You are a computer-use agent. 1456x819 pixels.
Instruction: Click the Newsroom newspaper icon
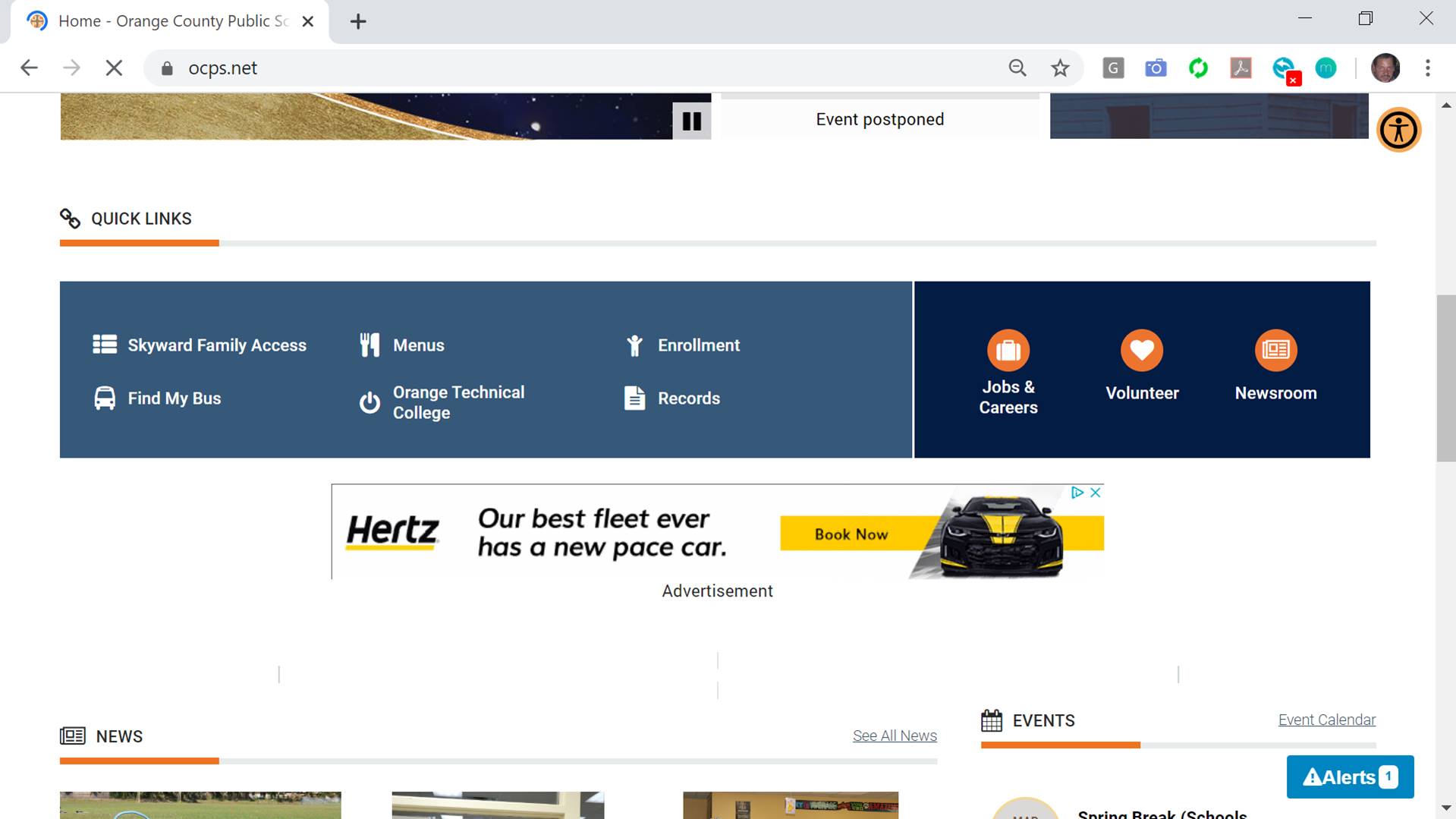(1275, 351)
